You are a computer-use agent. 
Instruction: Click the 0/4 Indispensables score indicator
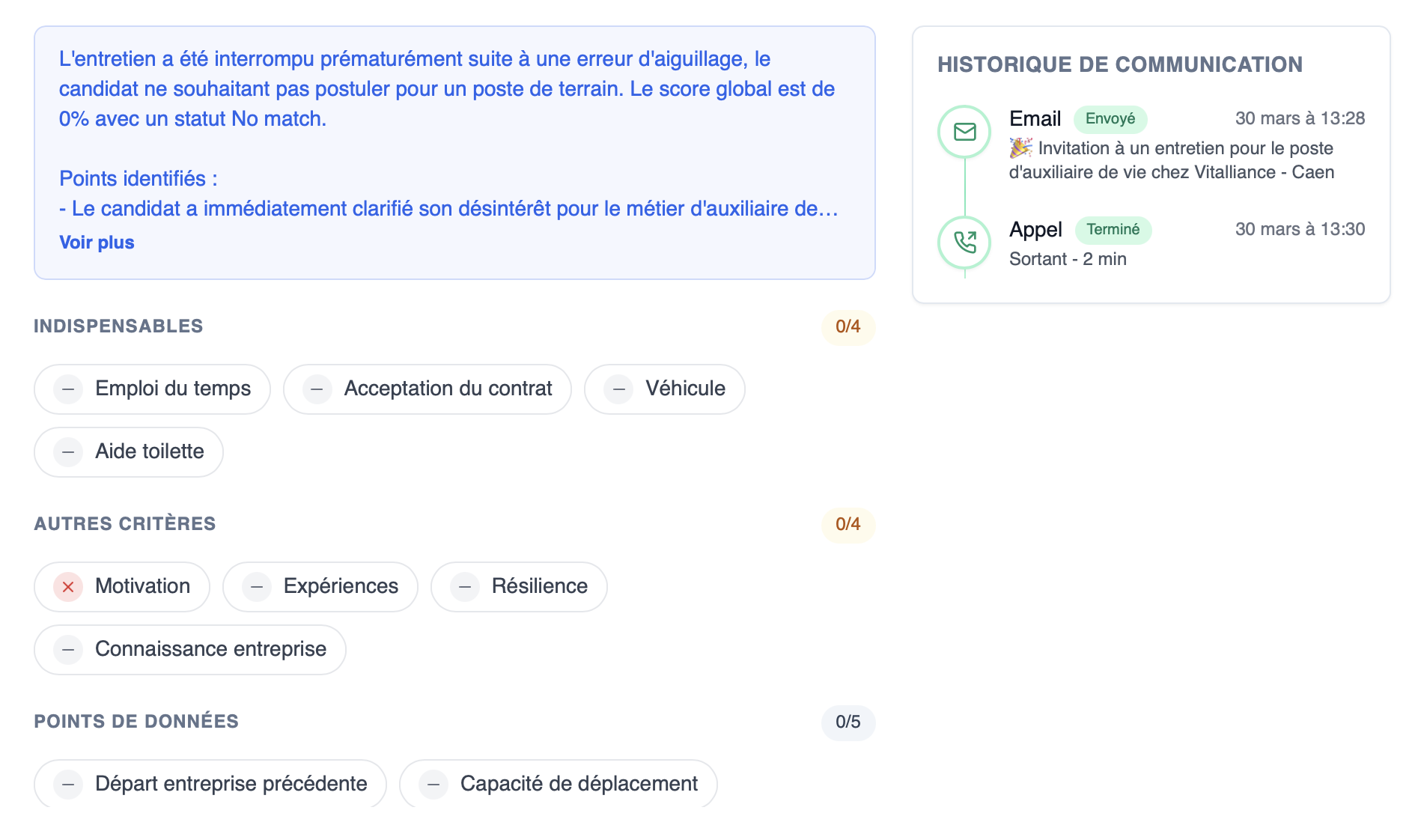click(848, 327)
